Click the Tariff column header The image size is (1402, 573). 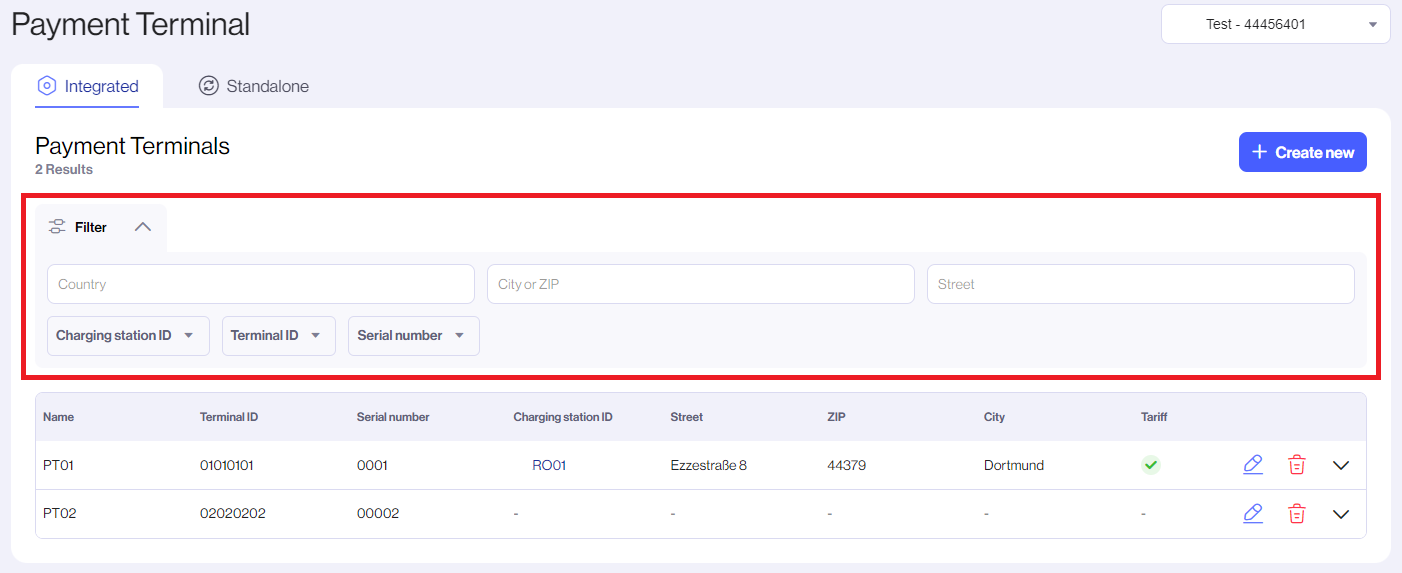tap(1154, 417)
